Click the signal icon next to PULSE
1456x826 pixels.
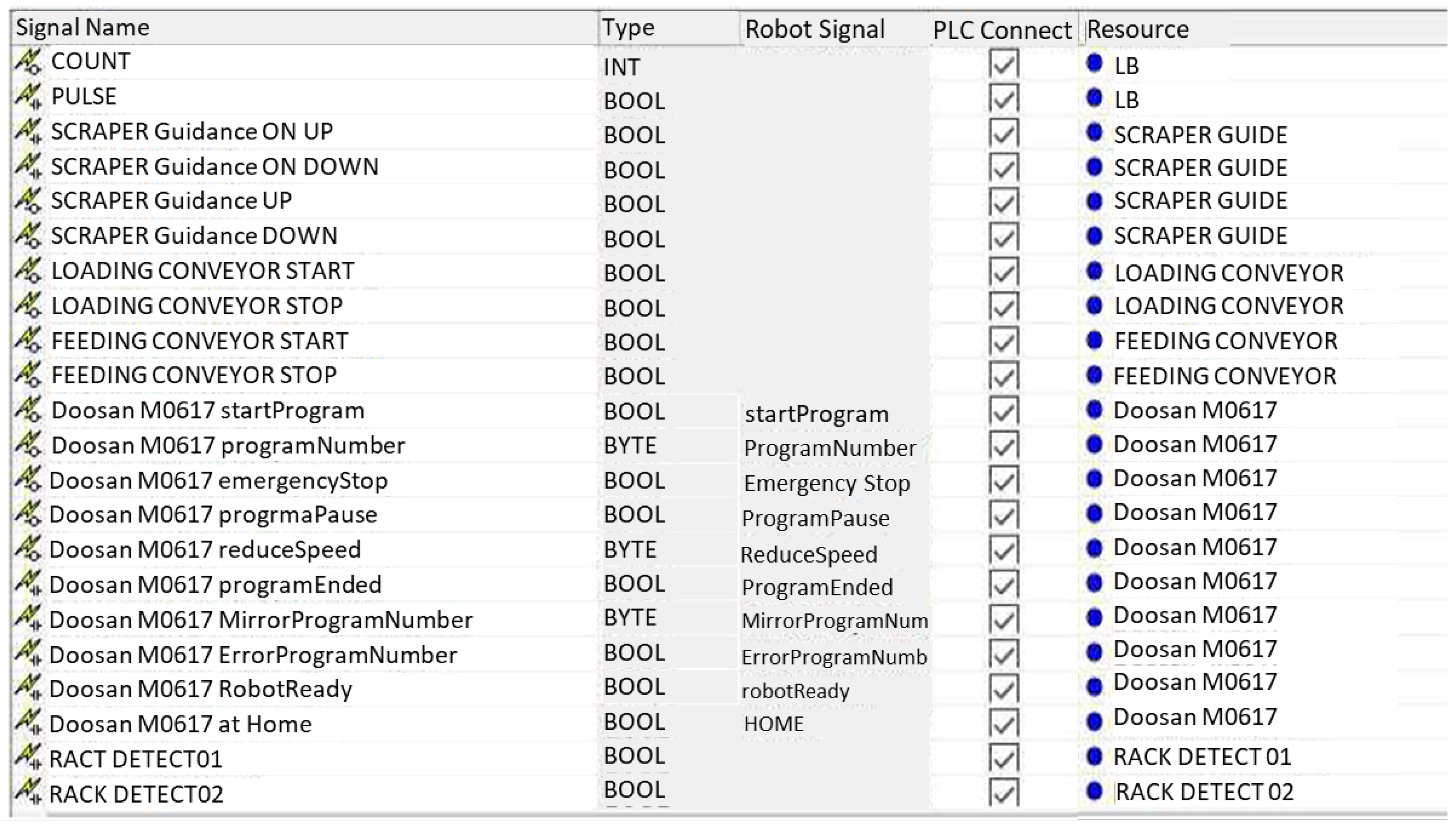pyautogui.click(x=27, y=96)
